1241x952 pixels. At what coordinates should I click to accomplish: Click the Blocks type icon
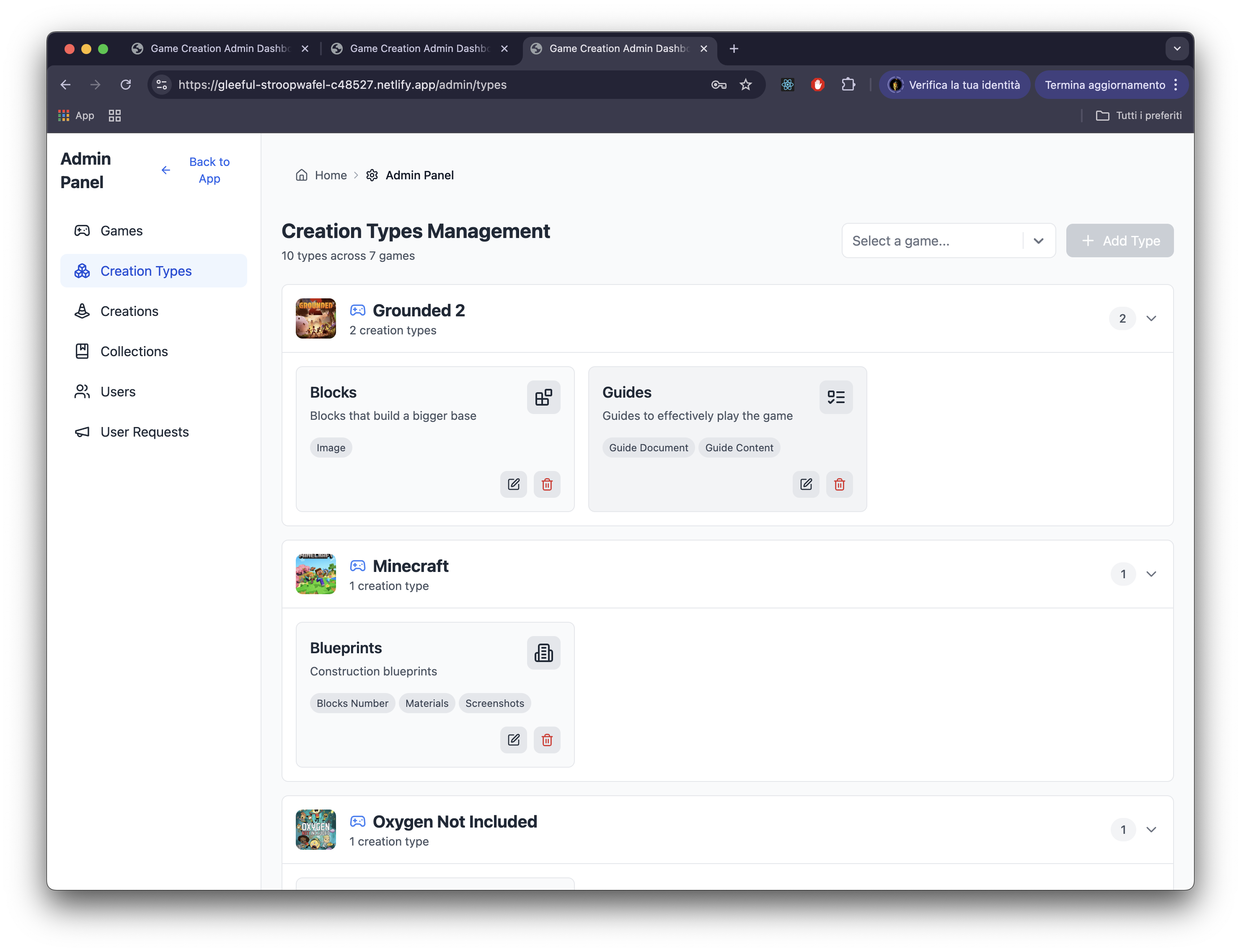click(543, 397)
